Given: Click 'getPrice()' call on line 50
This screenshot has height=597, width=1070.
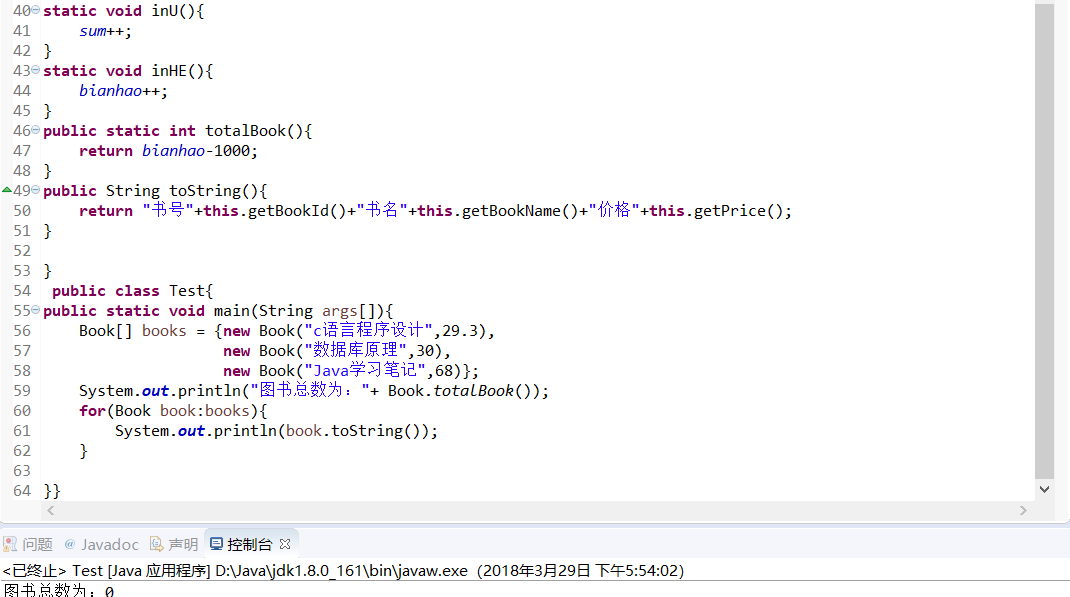Looking at the screenshot, I should 738,211.
